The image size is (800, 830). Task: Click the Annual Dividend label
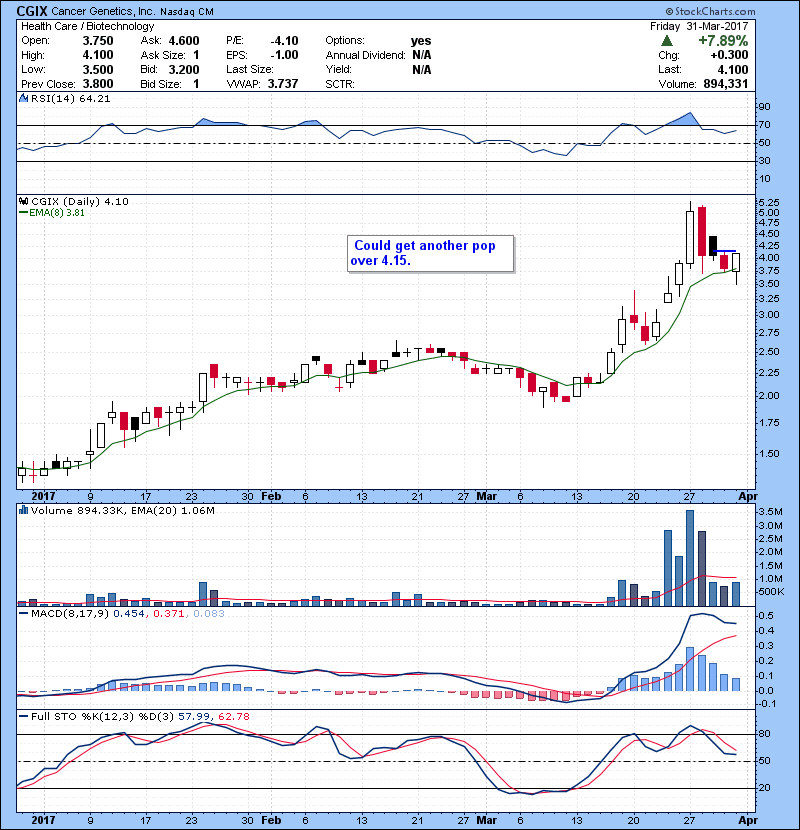tap(365, 55)
